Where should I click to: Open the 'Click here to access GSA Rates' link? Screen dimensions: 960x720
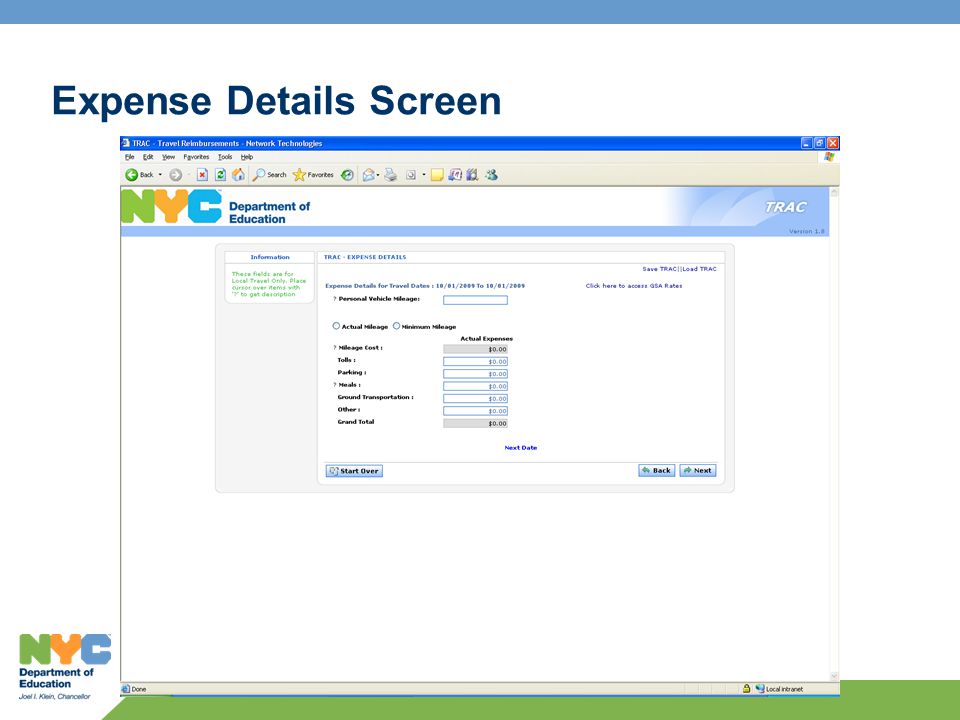tap(634, 286)
